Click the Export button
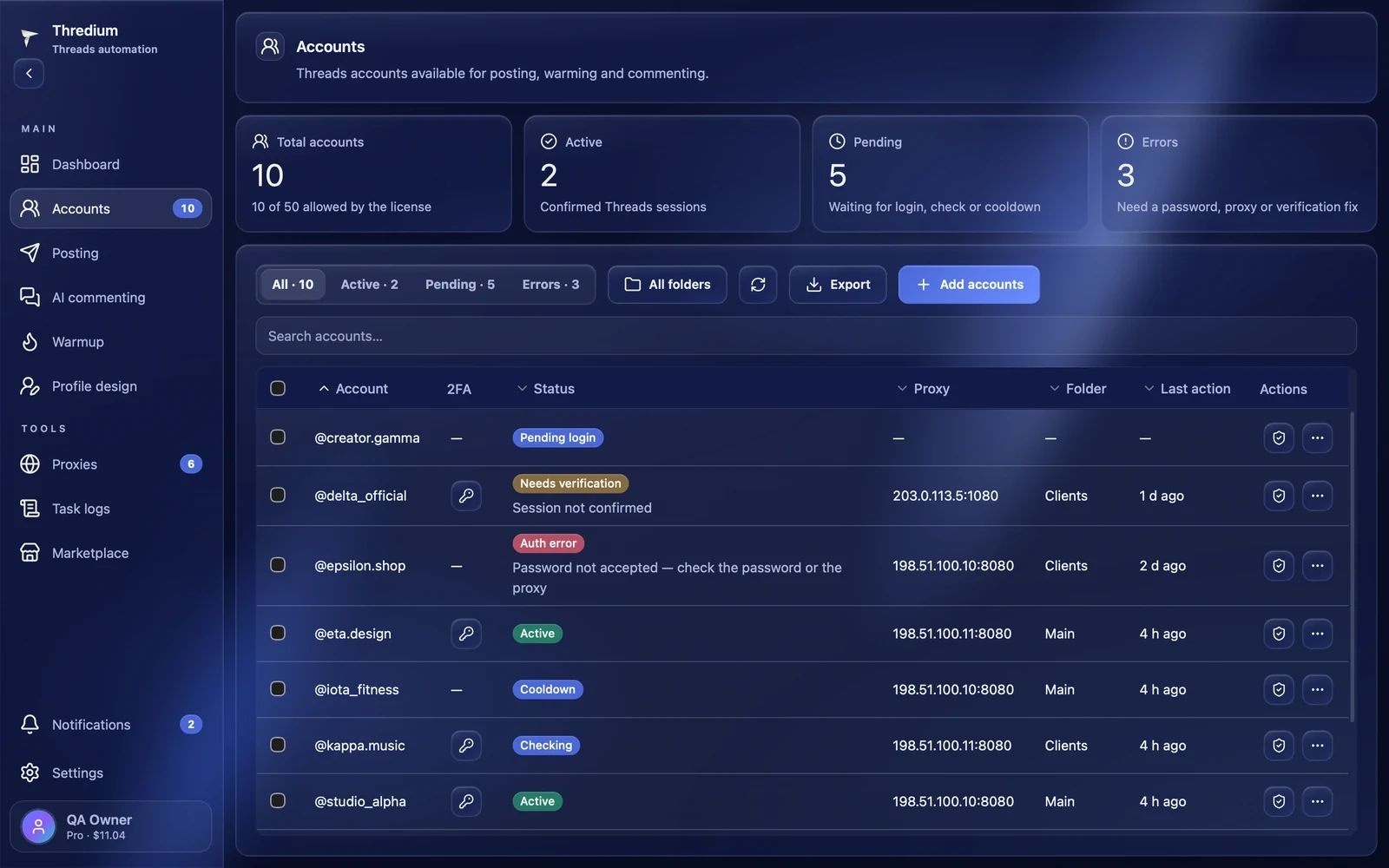 click(x=838, y=285)
